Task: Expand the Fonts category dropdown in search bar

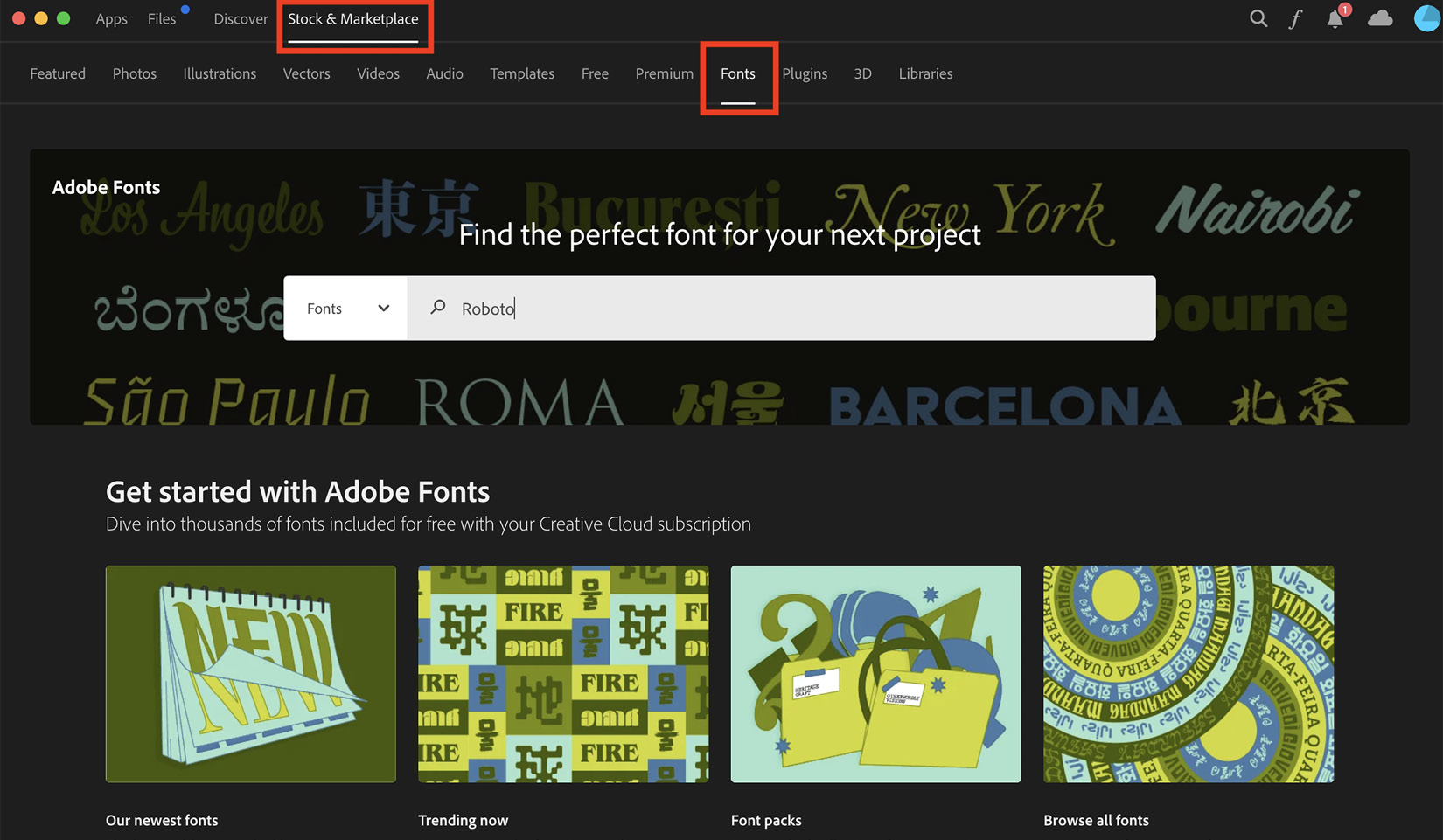Action: coord(346,308)
